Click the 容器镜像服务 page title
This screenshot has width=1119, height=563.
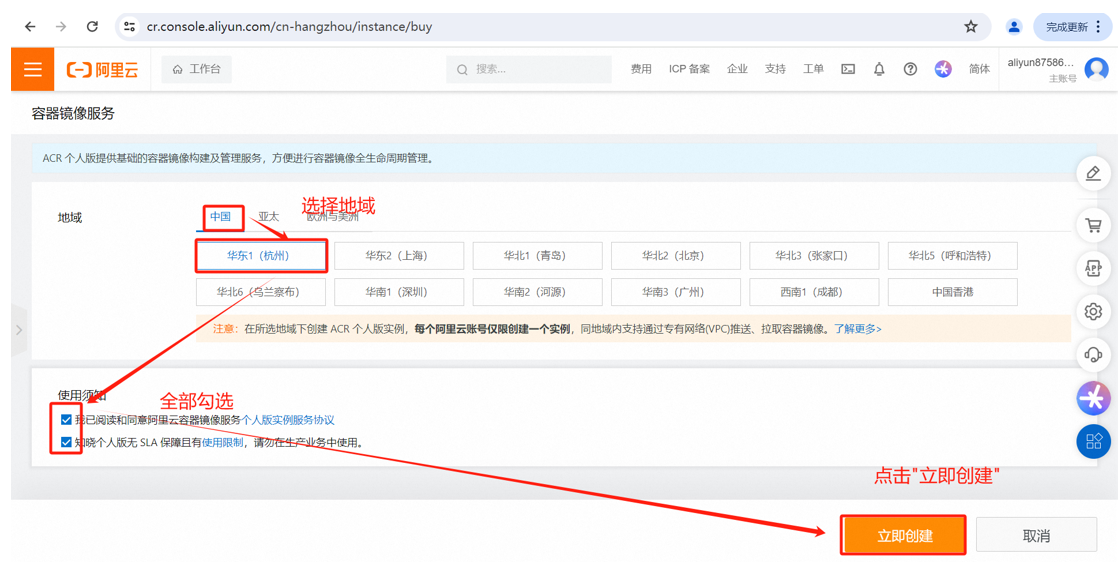click(x=73, y=113)
